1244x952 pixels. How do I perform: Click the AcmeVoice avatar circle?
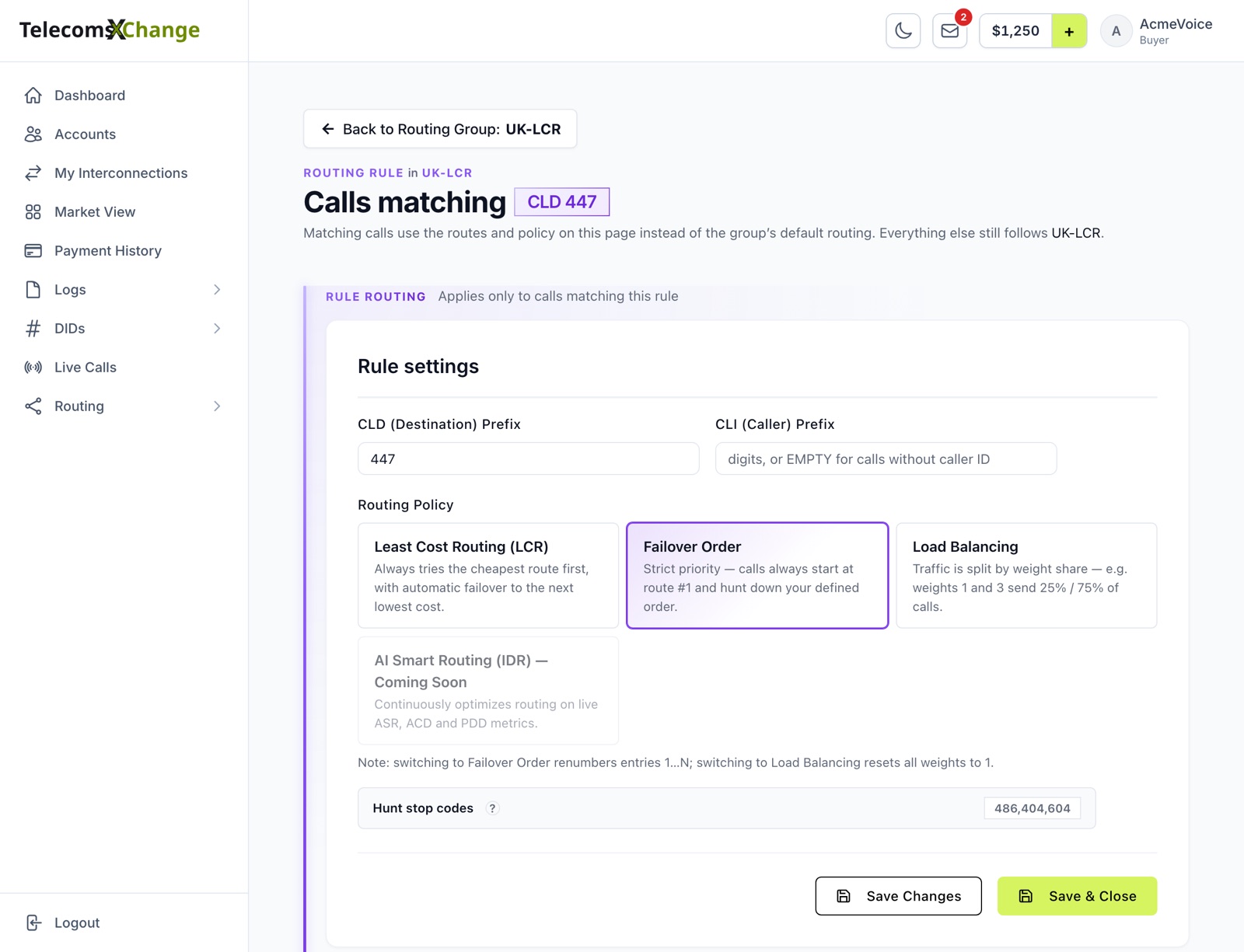[1116, 31]
